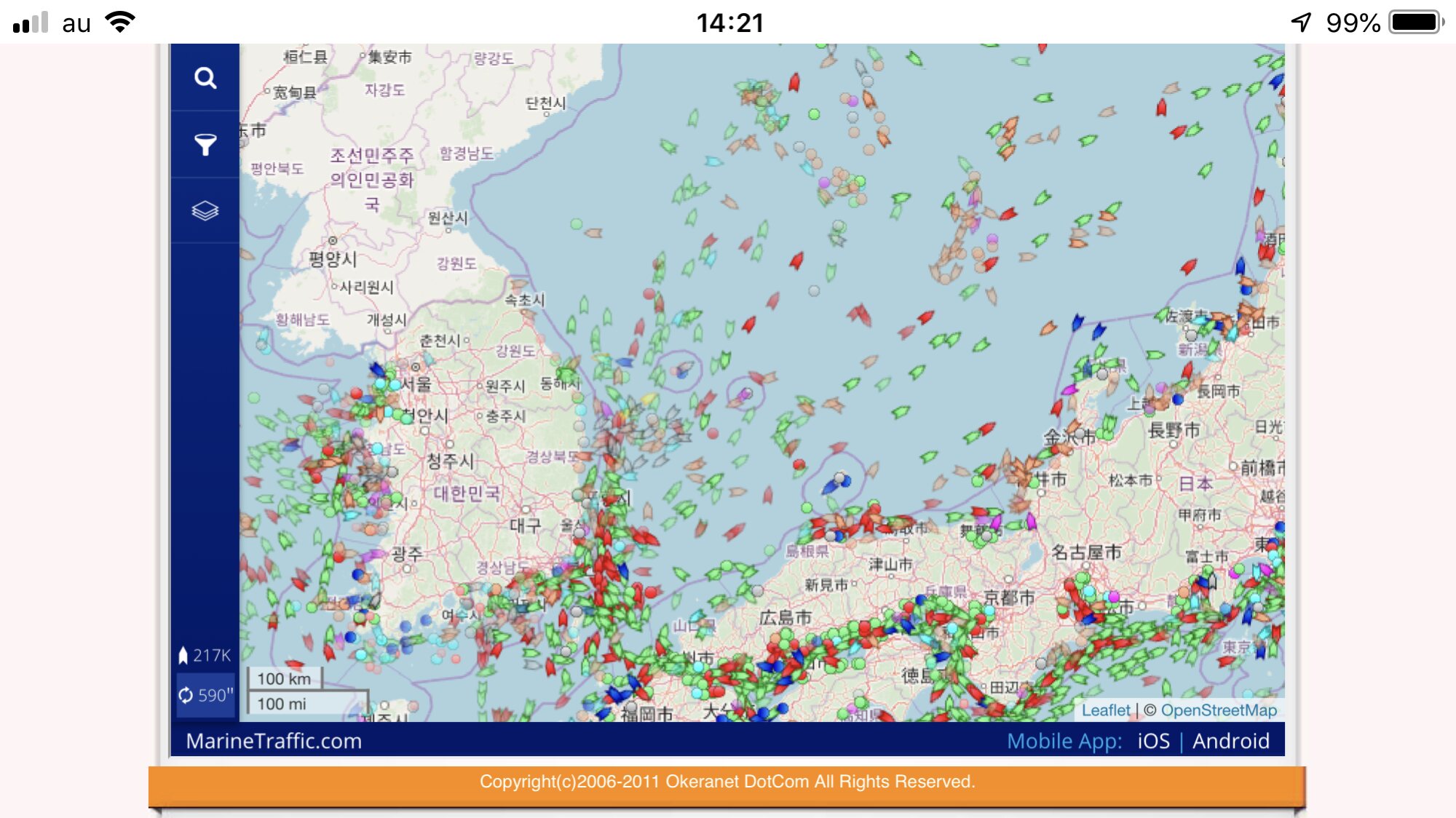Open the MarineTraffic.com link
Image resolution: width=1456 pixels, height=818 pixels.
tap(274, 741)
